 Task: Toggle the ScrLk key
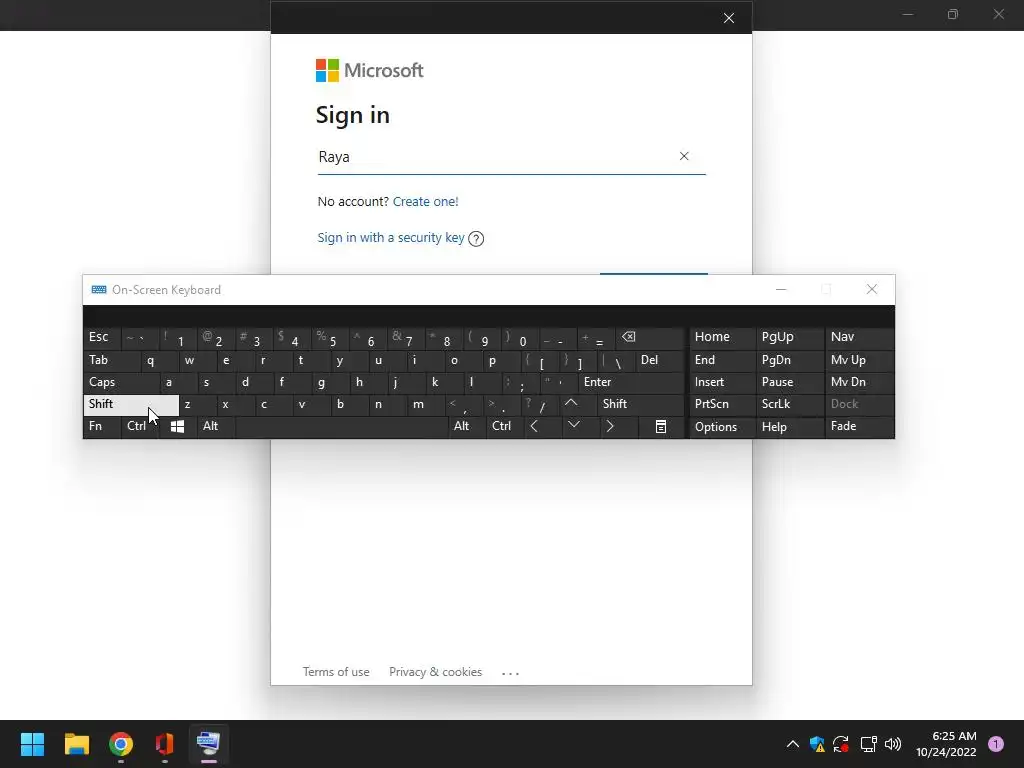pos(789,404)
